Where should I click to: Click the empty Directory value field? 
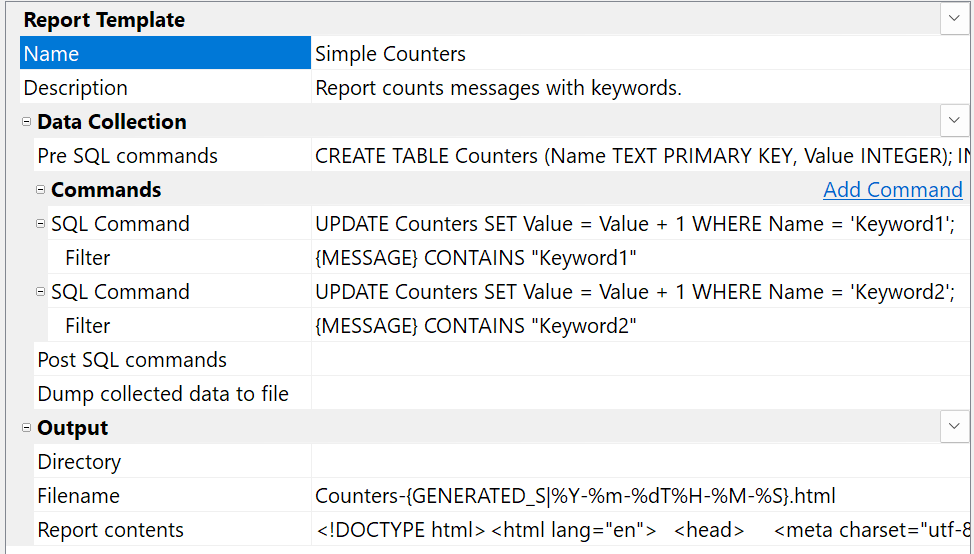tap(640, 462)
